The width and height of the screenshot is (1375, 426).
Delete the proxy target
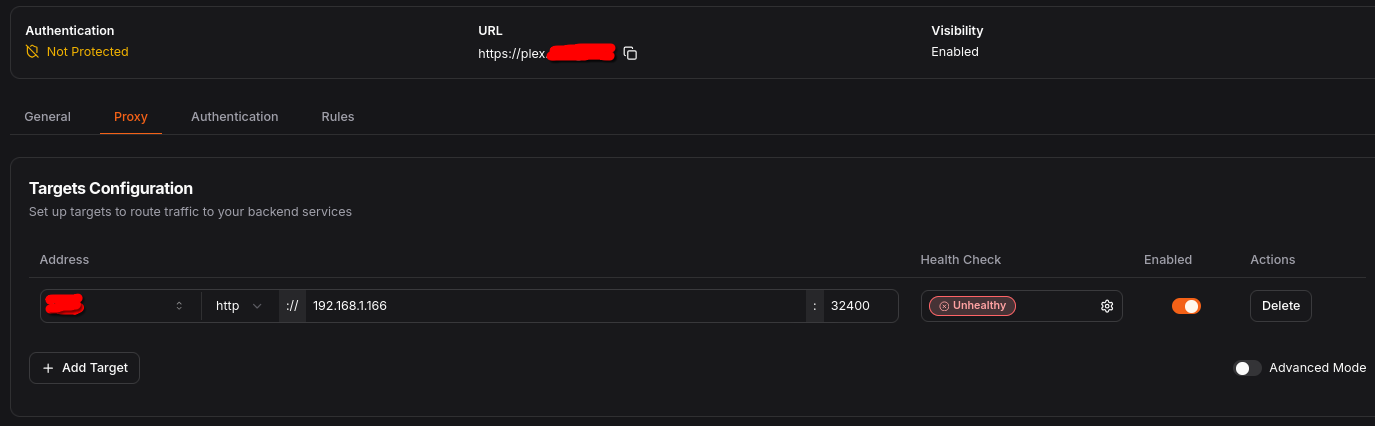(1280, 306)
